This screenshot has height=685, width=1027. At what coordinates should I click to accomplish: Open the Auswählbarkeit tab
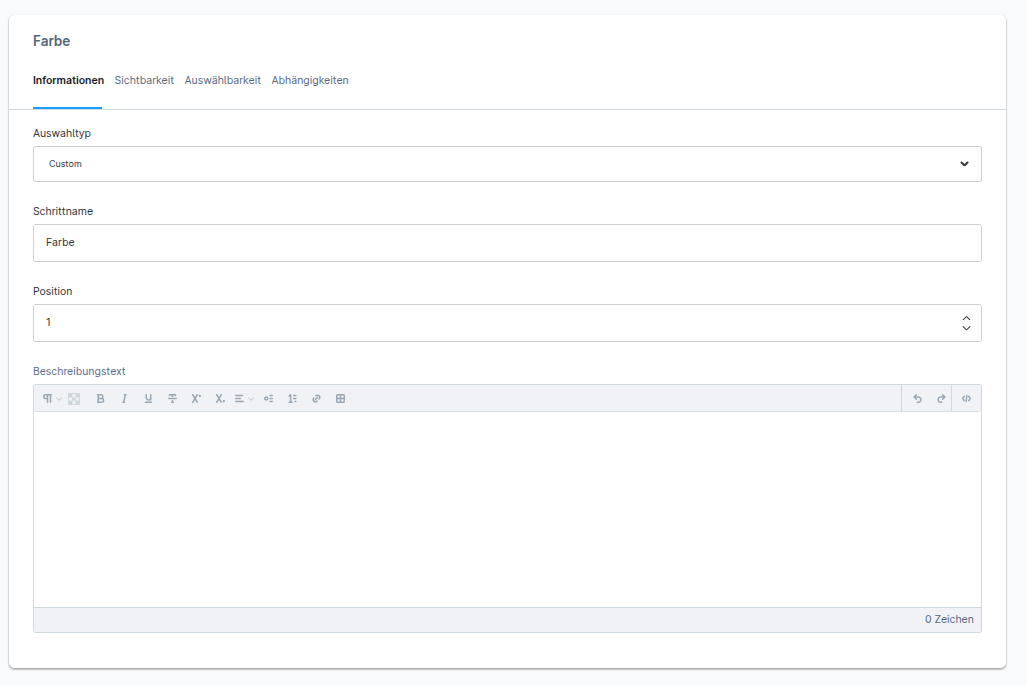(223, 81)
